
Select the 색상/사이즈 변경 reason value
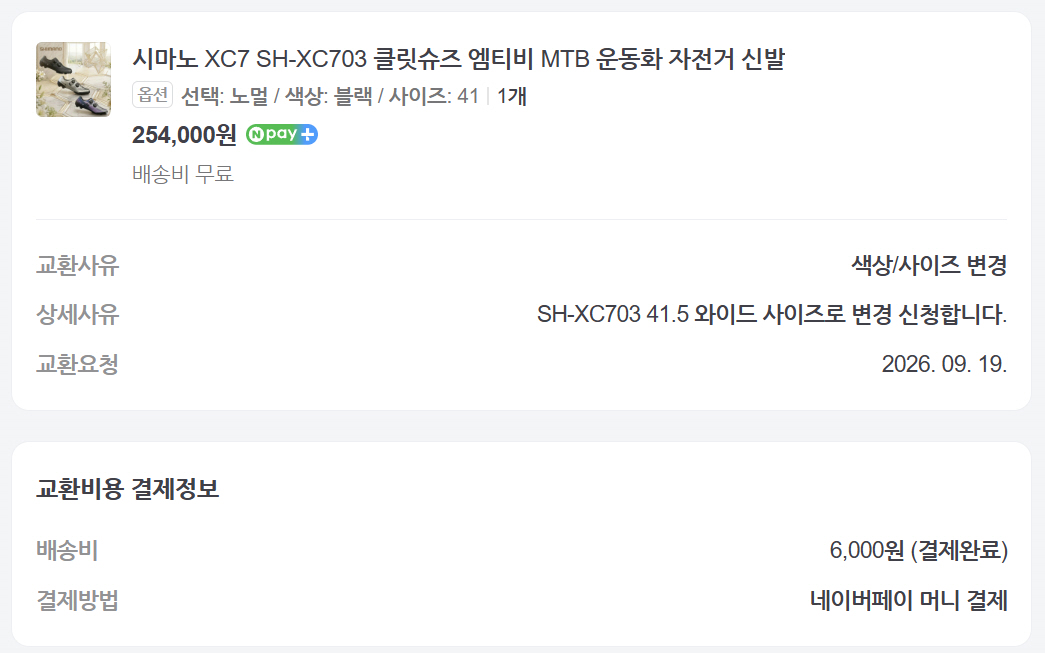[x=929, y=265]
